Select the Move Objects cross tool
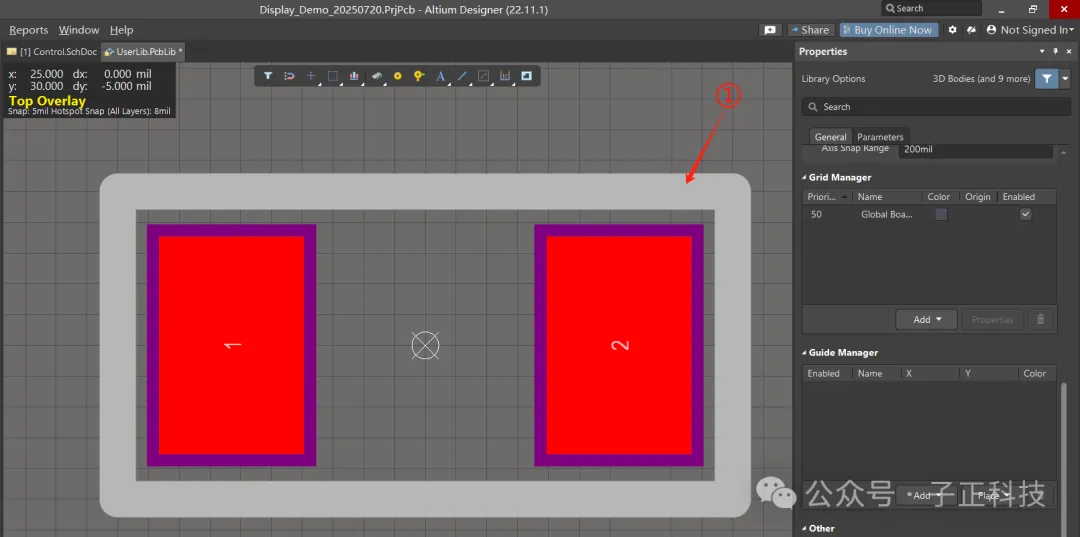This screenshot has width=1080, height=537. pyautogui.click(x=311, y=76)
